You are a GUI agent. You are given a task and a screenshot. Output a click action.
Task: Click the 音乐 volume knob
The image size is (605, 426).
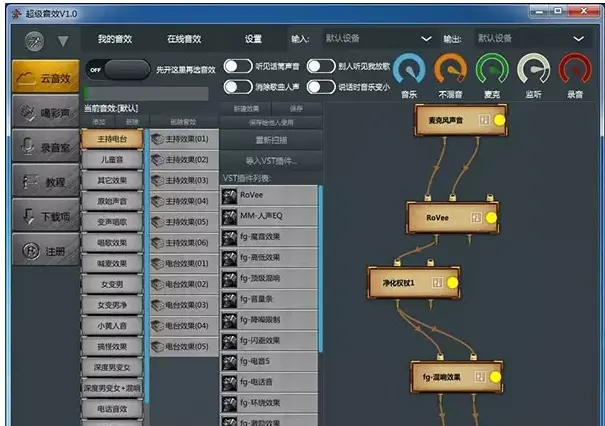click(410, 68)
